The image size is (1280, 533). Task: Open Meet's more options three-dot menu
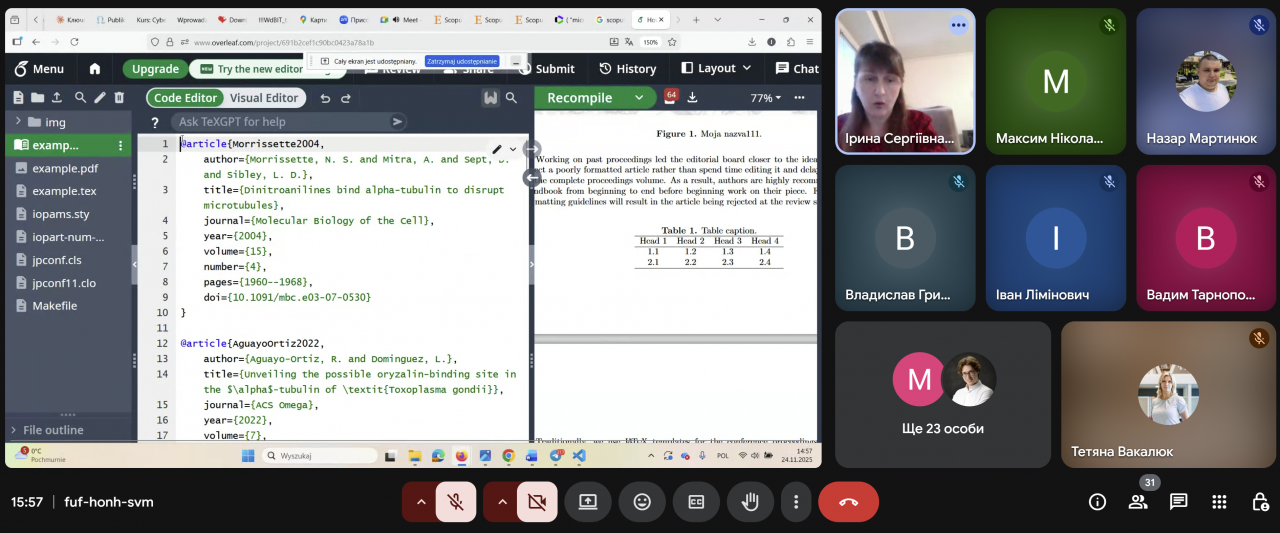[795, 502]
